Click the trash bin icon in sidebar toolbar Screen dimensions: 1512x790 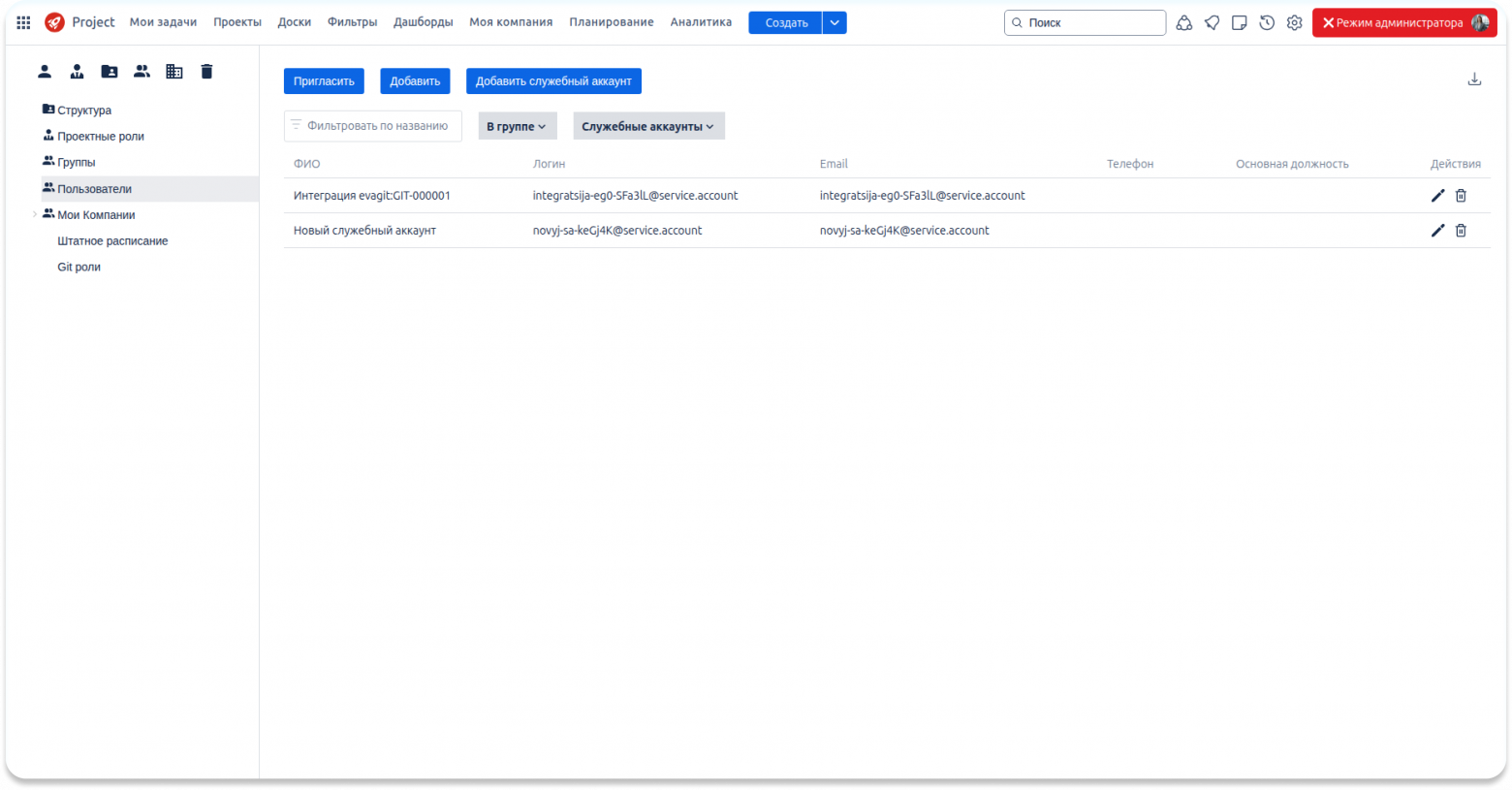click(206, 71)
